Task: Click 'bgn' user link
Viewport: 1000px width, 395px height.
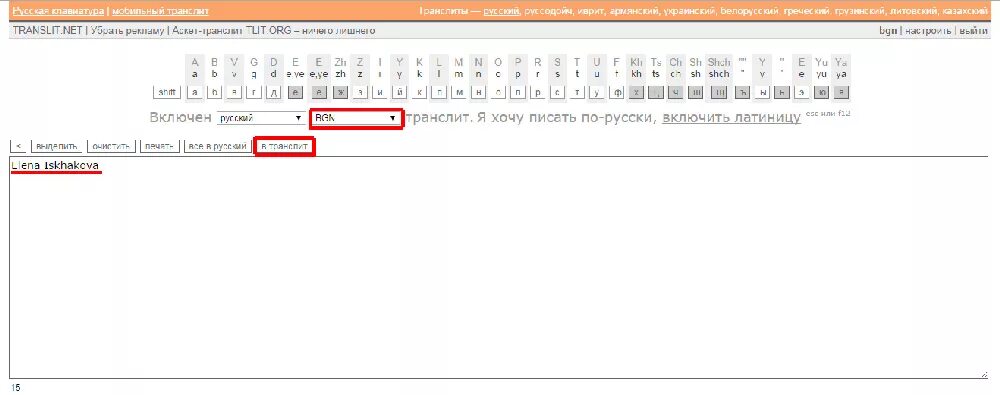Action: pos(888,31)
